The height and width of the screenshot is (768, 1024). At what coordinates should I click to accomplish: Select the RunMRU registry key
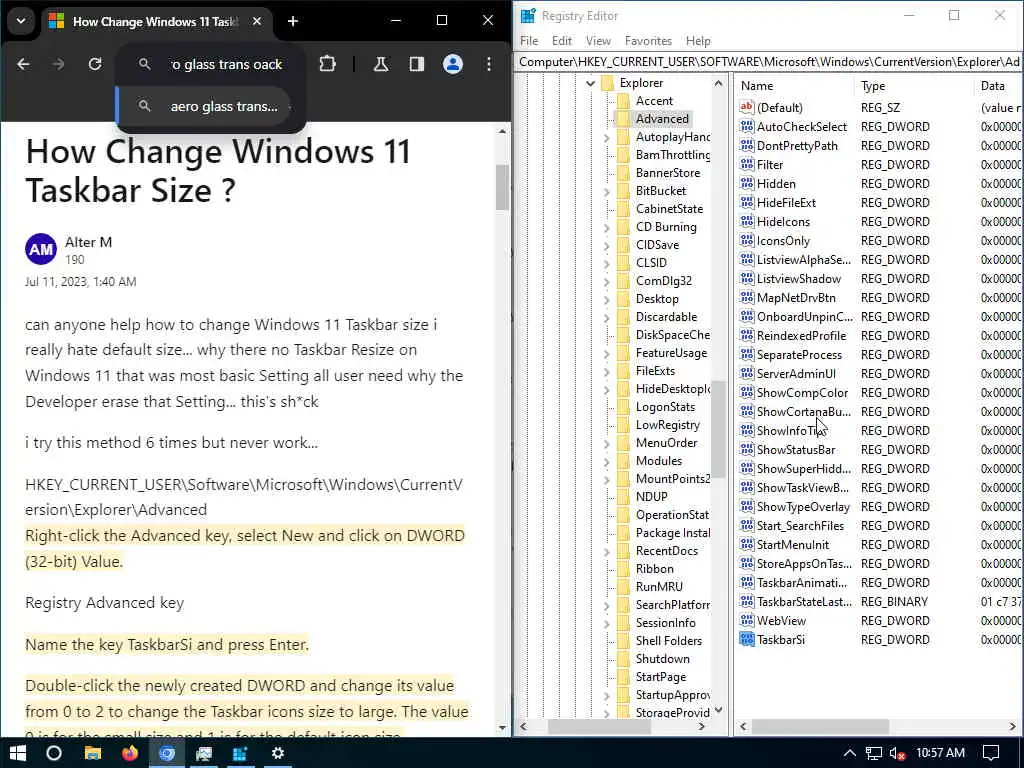659,586
